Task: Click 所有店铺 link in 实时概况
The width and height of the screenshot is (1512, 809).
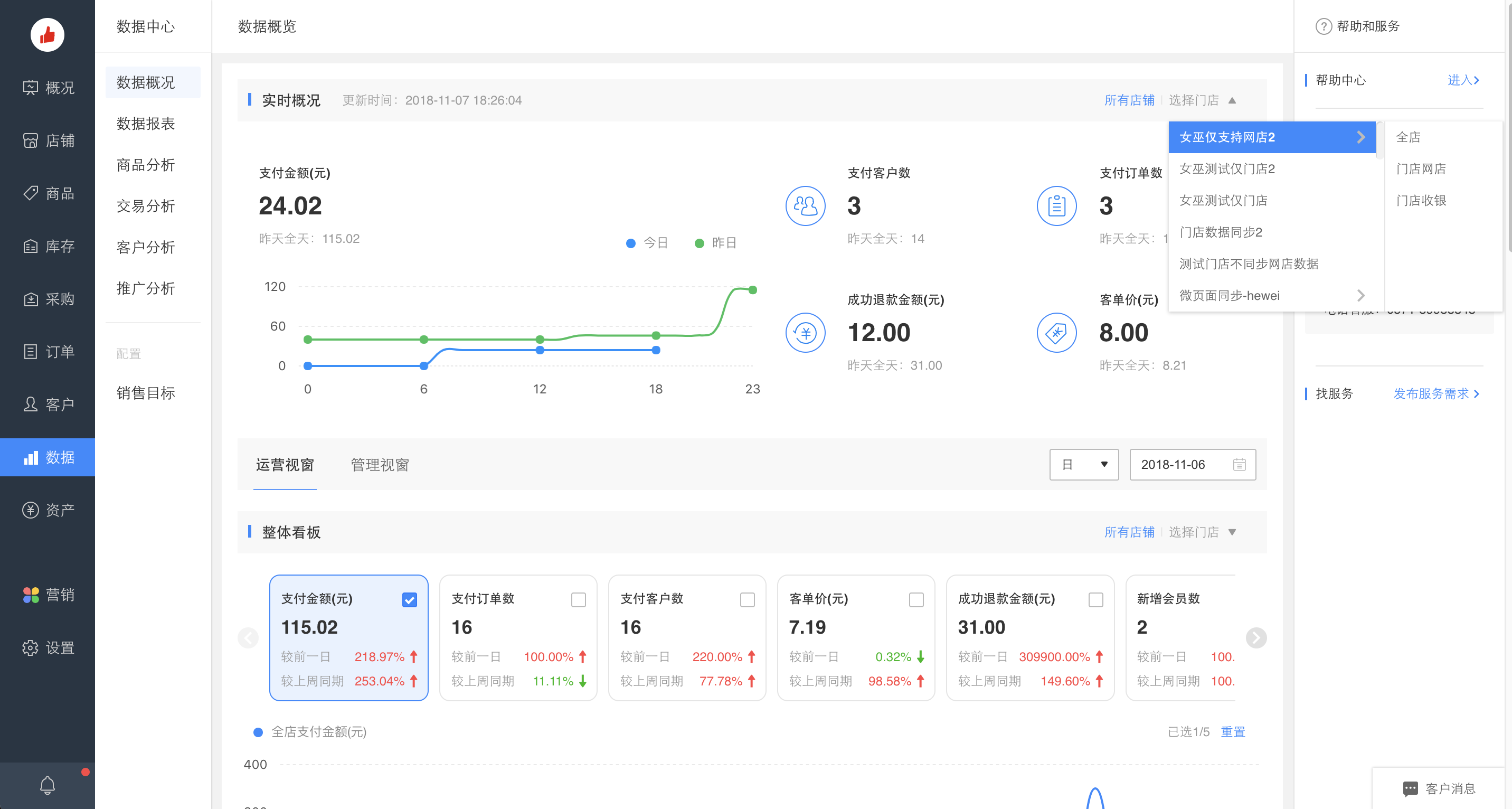Action: (x=1129, y=100)
